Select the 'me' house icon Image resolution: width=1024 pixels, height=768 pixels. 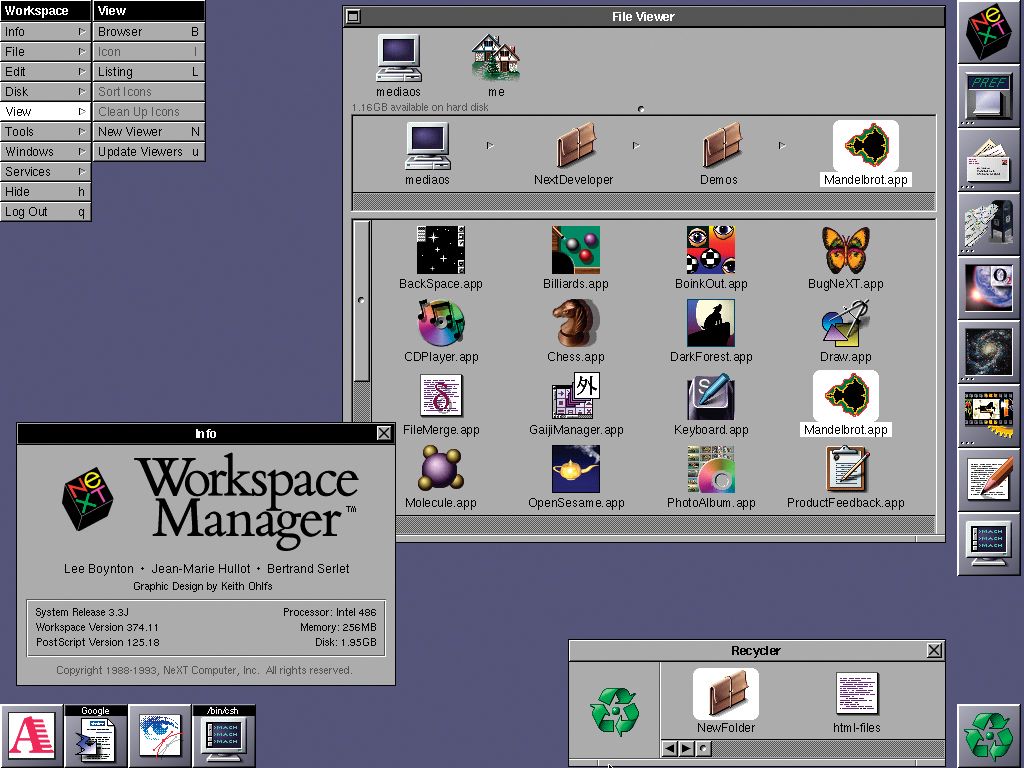pos(496,59)
